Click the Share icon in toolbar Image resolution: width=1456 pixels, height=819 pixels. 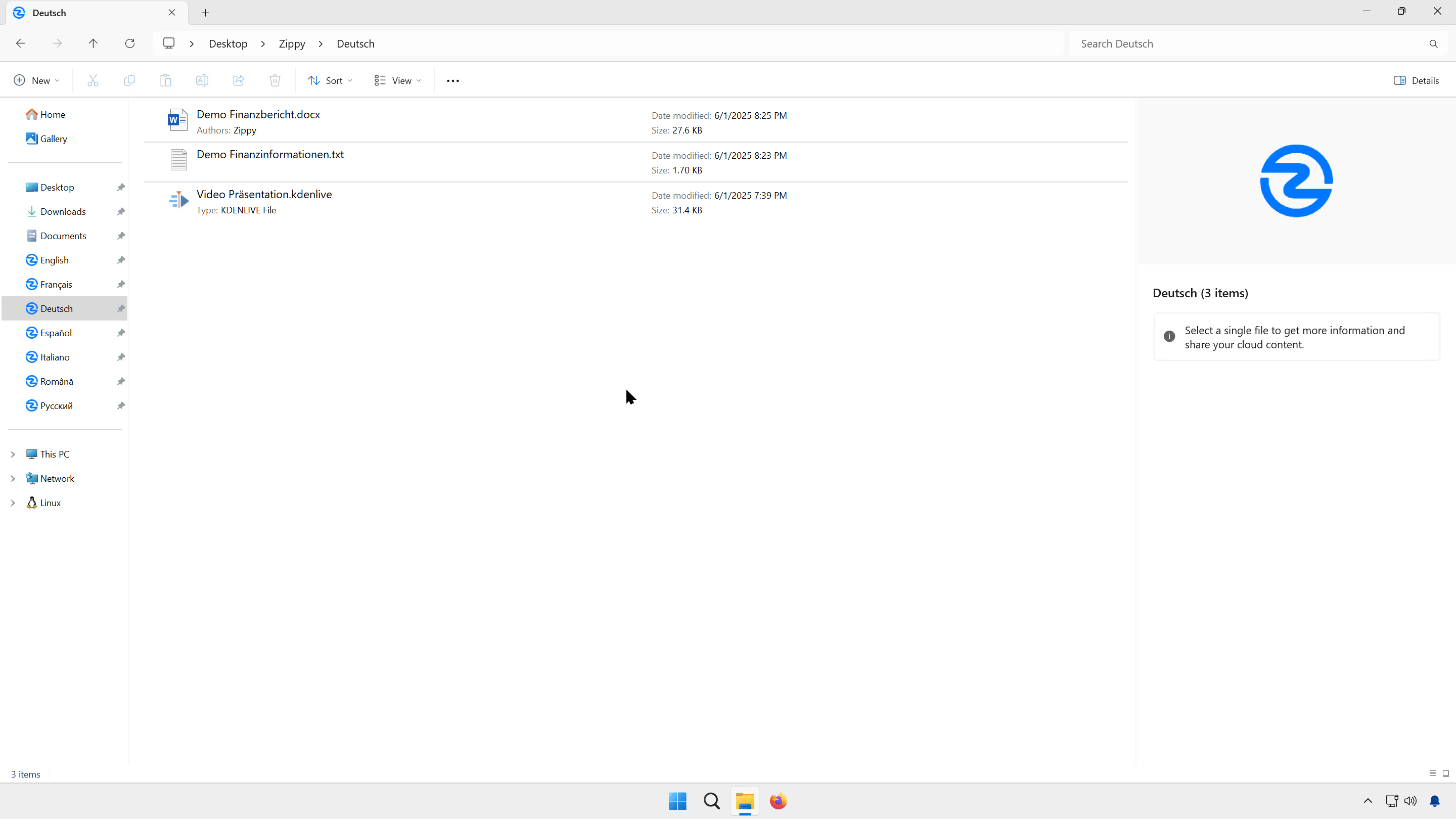239,80
